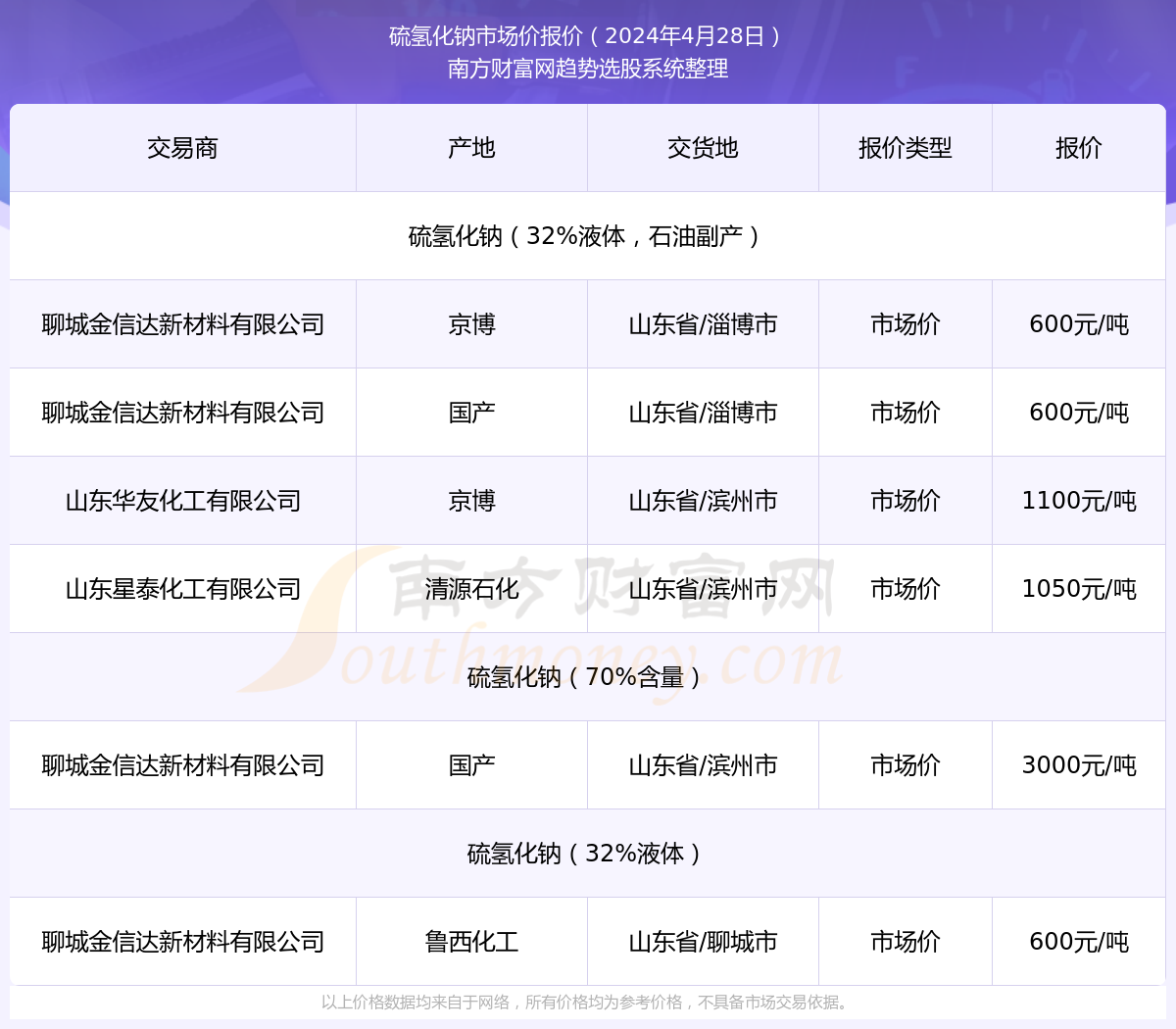Select the price 3000元/吨
The width and height of the screenshot is (1176, 1029).
pos(1079,765)
